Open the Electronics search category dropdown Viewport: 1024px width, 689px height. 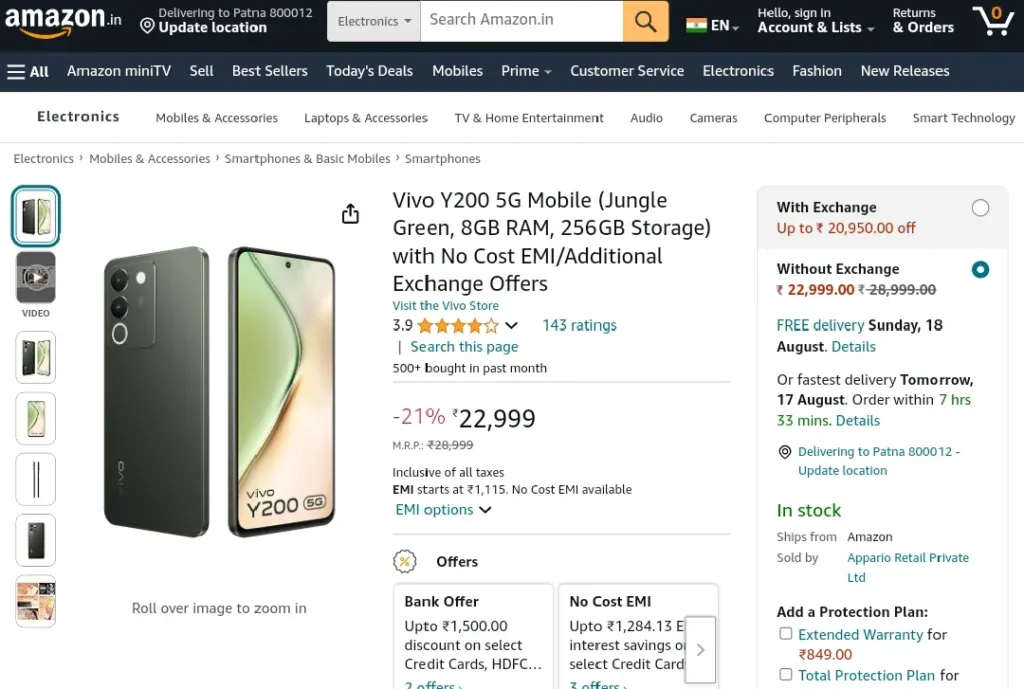click(374, 21)
